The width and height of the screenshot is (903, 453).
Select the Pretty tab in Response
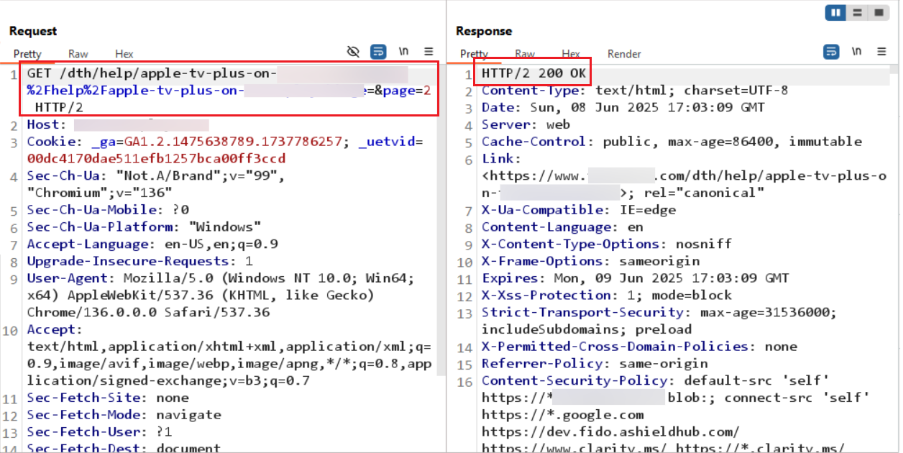coord(474,54)
